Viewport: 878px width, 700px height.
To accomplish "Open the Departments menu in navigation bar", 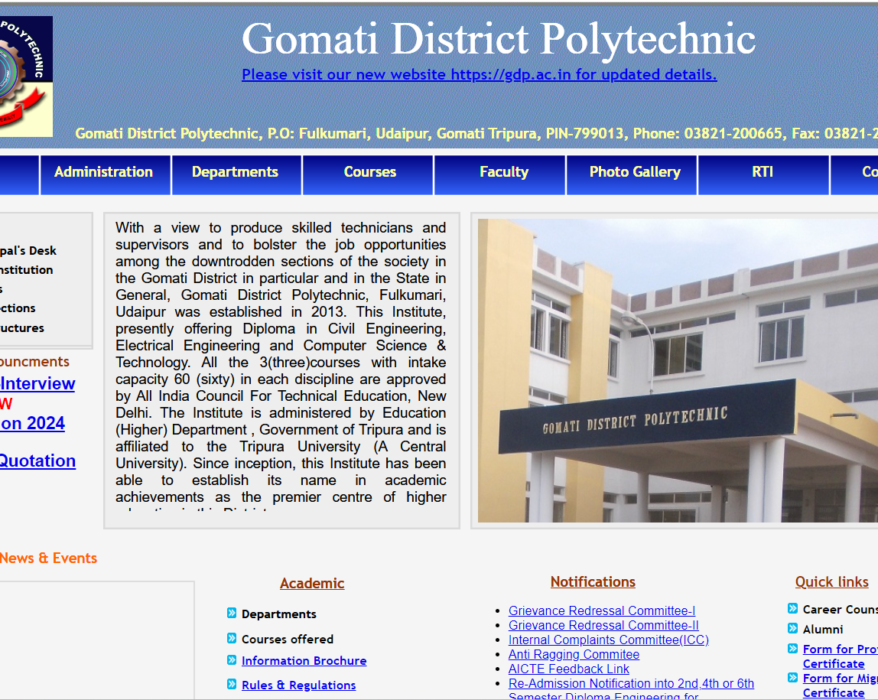I will click(x=237, y=175).
